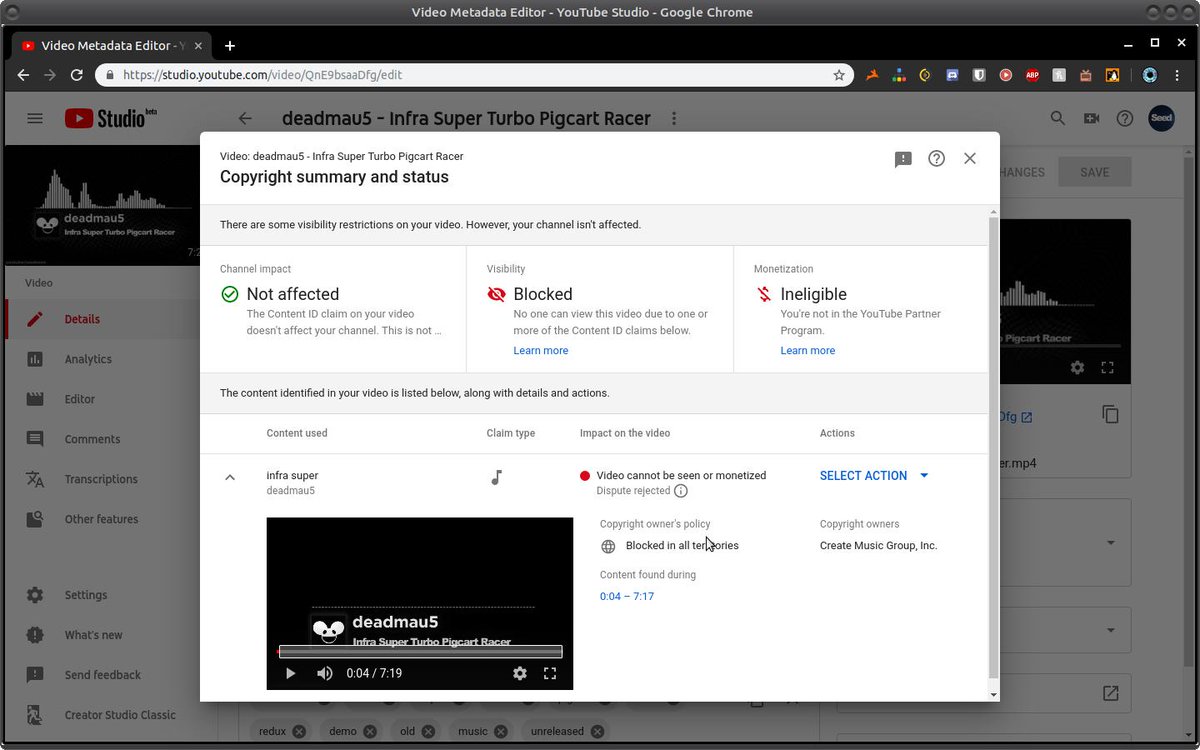Click Learn more under Monetization Ineligible
Screen dimensions: 1200x750
click(x=808, y=351)
